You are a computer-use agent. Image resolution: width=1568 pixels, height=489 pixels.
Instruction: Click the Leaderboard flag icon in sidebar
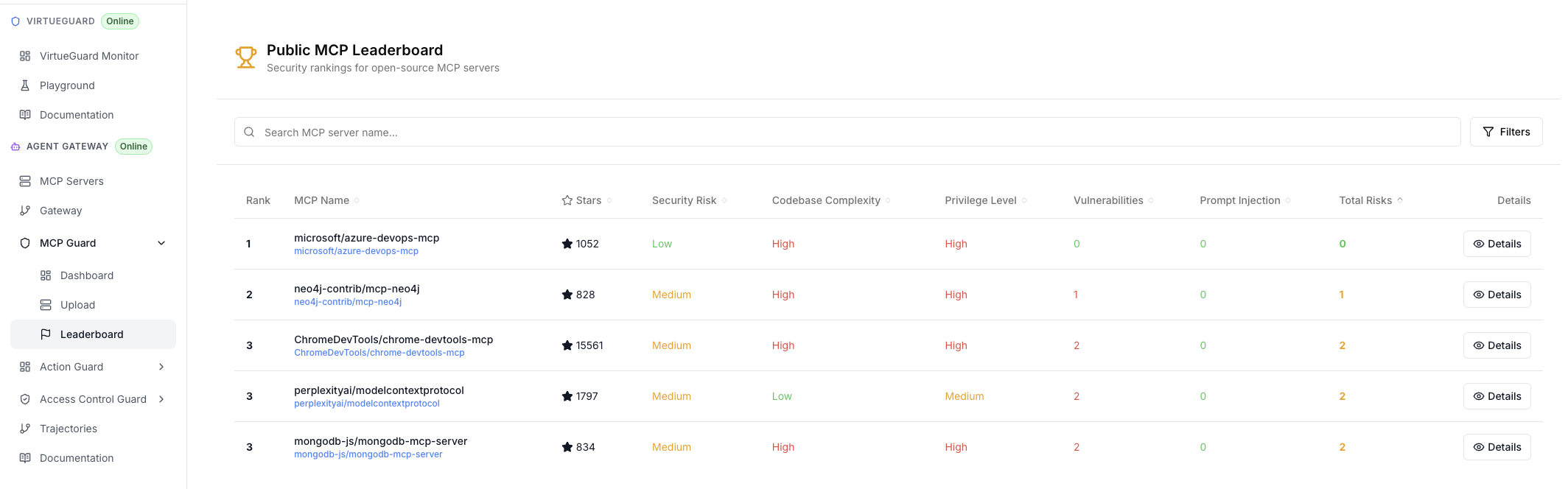tap(46, 334)
